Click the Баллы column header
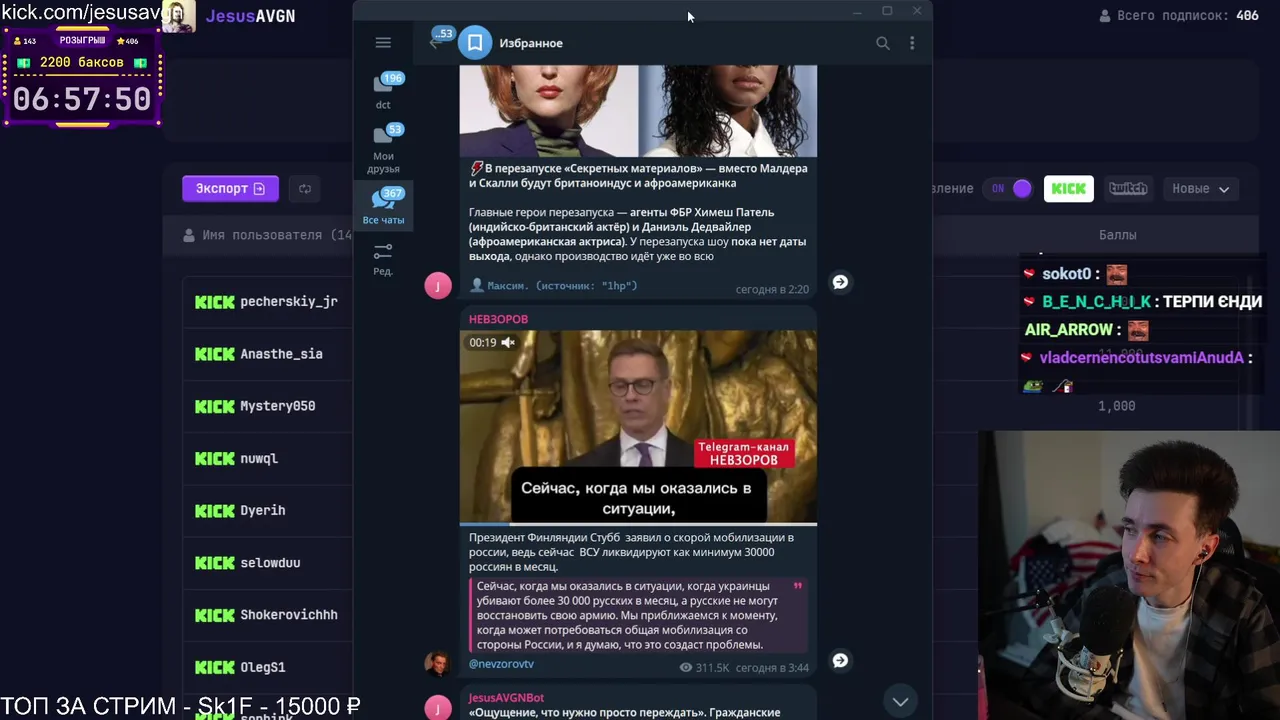This screenshot has height=720, width=1280. pyautogui.click(x=1117, y=235)
